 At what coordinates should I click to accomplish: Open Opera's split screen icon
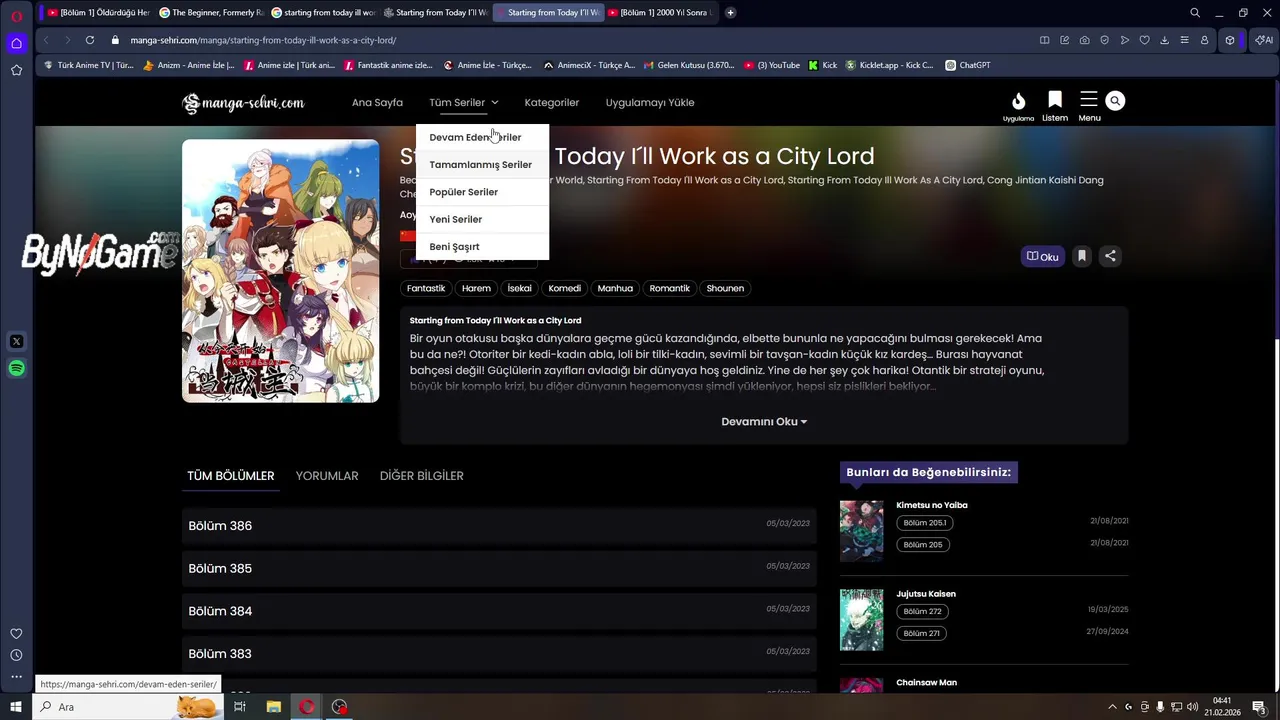1045,40
